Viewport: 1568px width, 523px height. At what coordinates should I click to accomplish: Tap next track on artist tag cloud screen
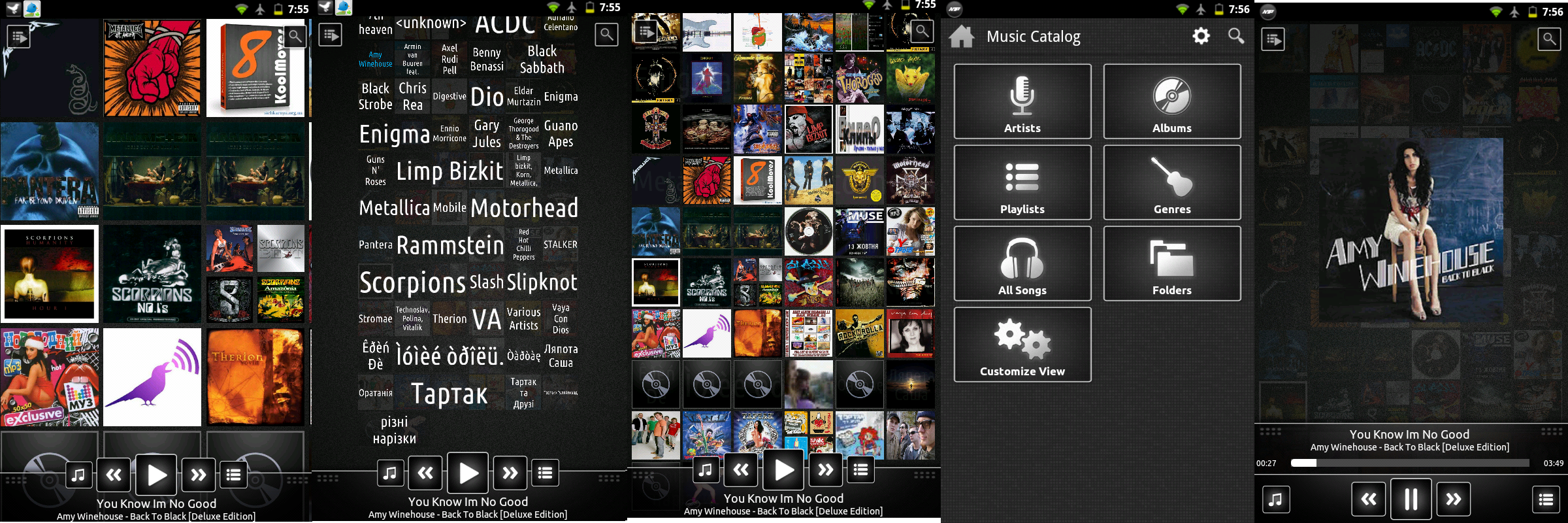510,473
